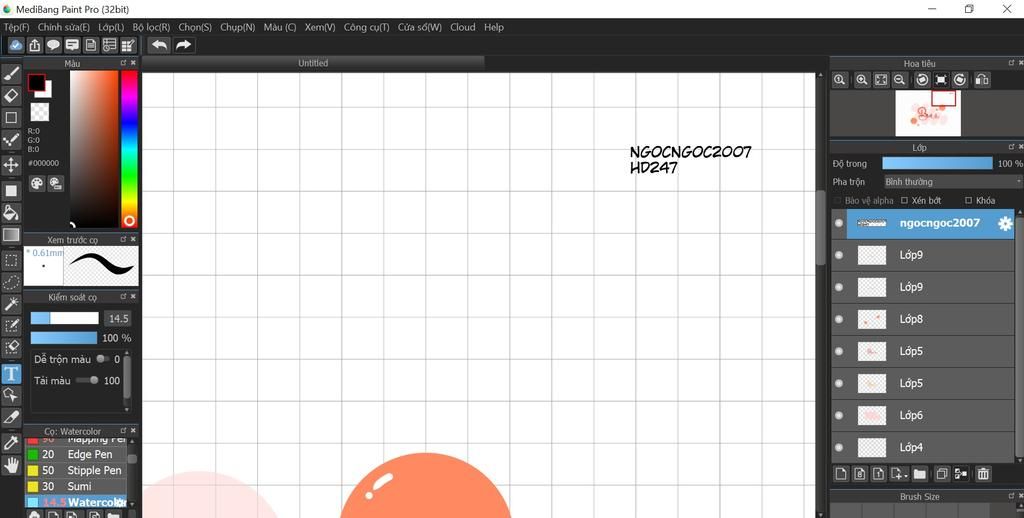Rotate canvas right in Navigator

pyautogui.click(x=960, y=80)
